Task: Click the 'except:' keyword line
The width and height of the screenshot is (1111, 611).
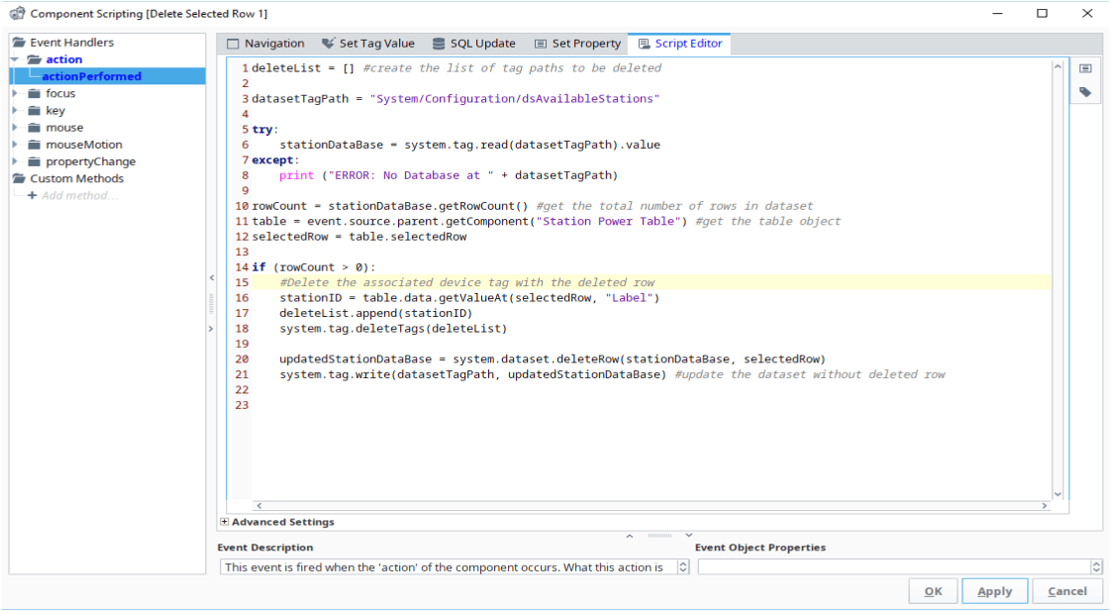Action: tap(276, 160)
